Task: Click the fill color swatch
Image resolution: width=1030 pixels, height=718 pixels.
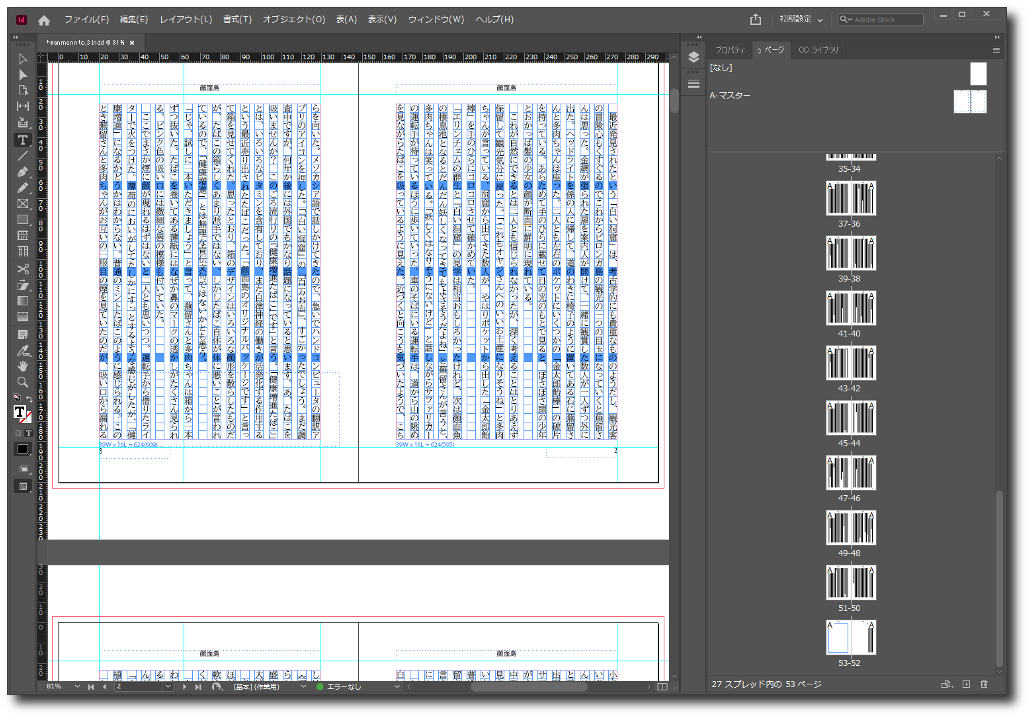Action: pyautogui.click(x=20, y=412)
